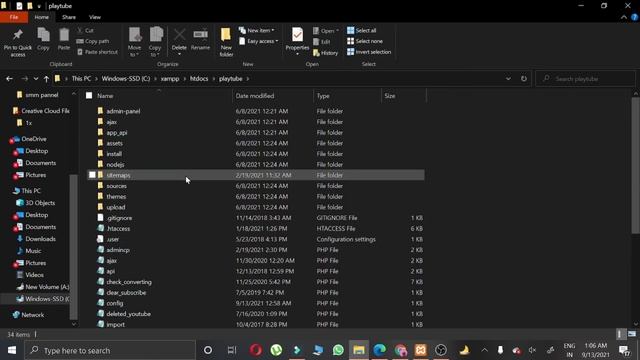640x360 pixels.
Task: Click This PC in address path
Action: point(81,78)
